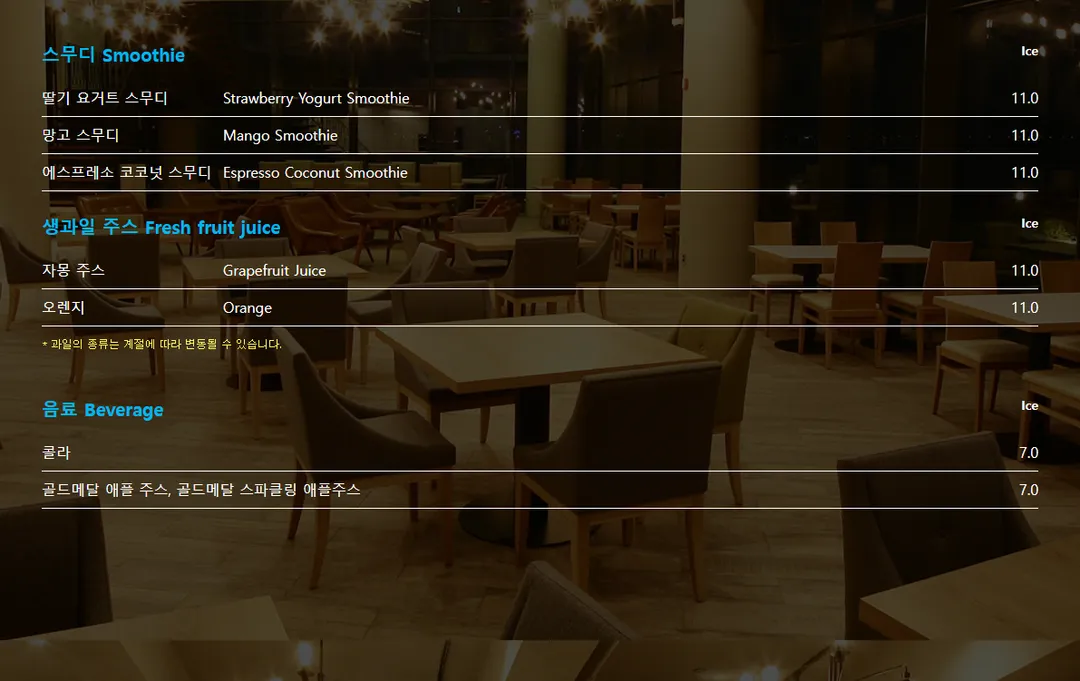Select the 'Ice' label in the Beverage section
The width and height of the screenshot is (1080, 681).
pyautogui.click(x=1029, y=406)
